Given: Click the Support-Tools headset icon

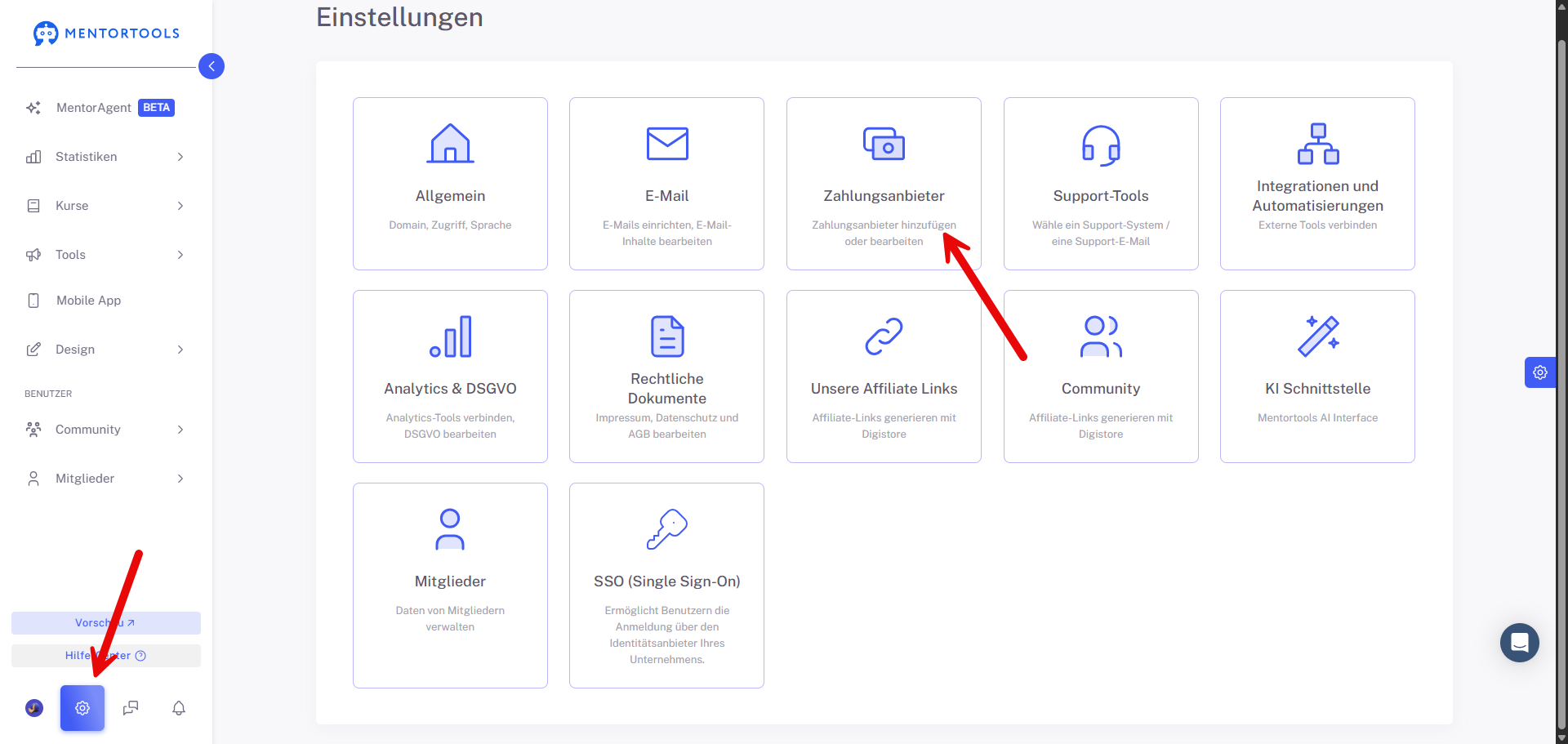Looking at the screenshot, I should coord(1101,145).
